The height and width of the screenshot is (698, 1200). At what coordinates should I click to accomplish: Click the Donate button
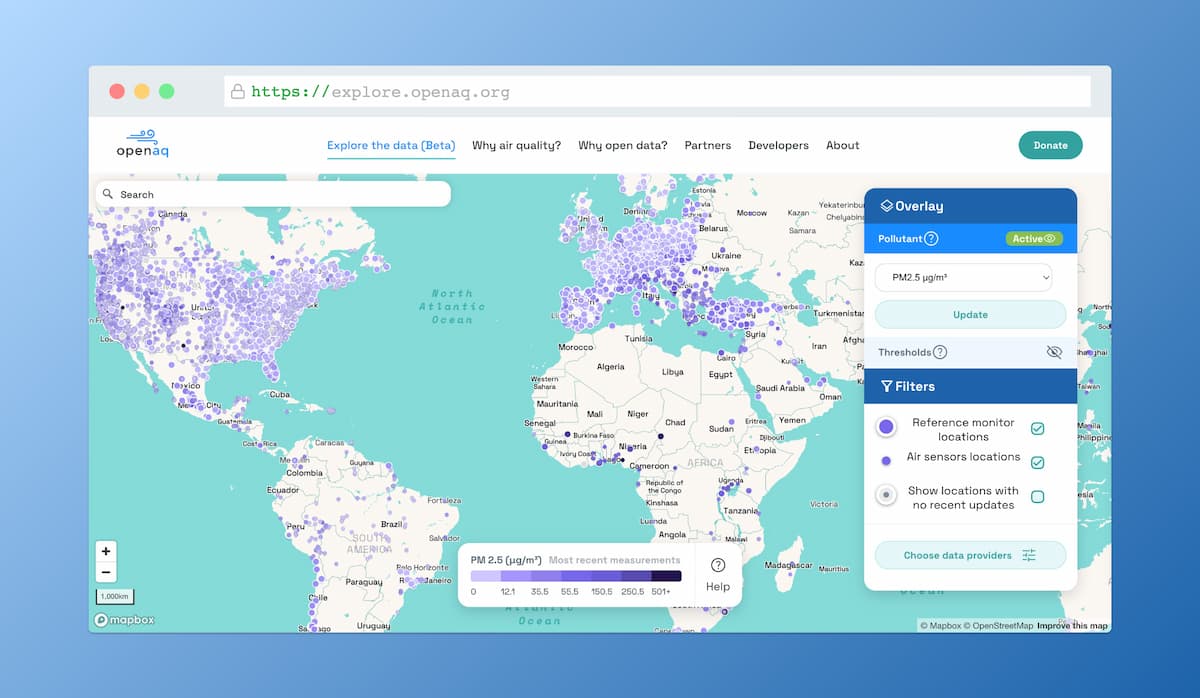click(1050, 145)
